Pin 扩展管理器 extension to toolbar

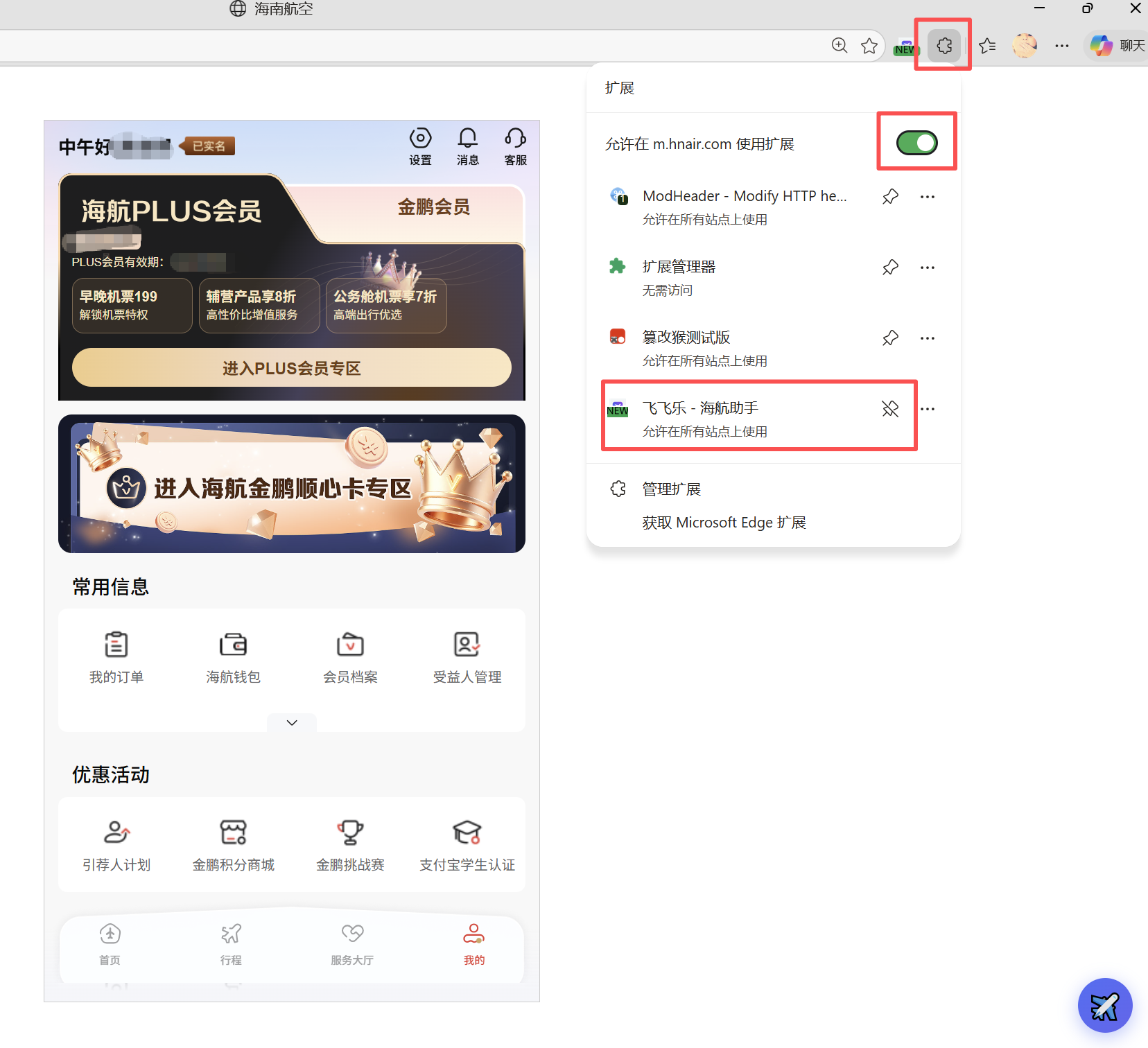coord(890,268)
